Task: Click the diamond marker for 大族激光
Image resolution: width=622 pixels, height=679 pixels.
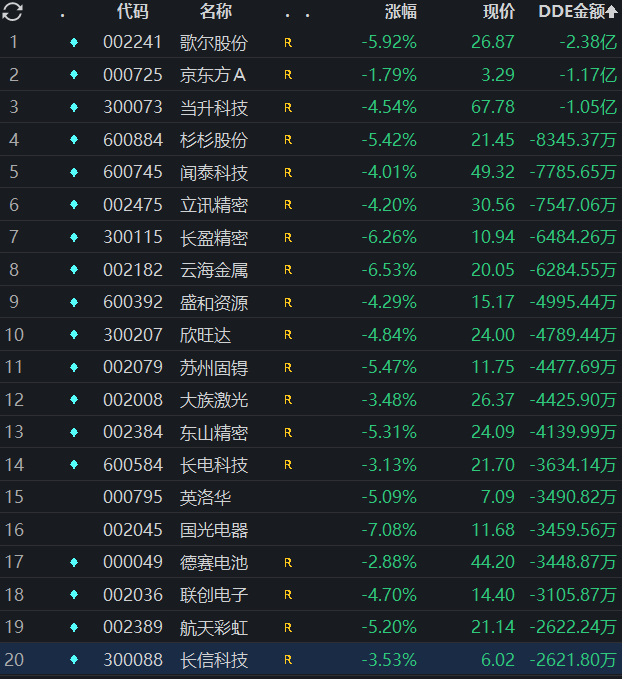Action: tap(74, 400)
